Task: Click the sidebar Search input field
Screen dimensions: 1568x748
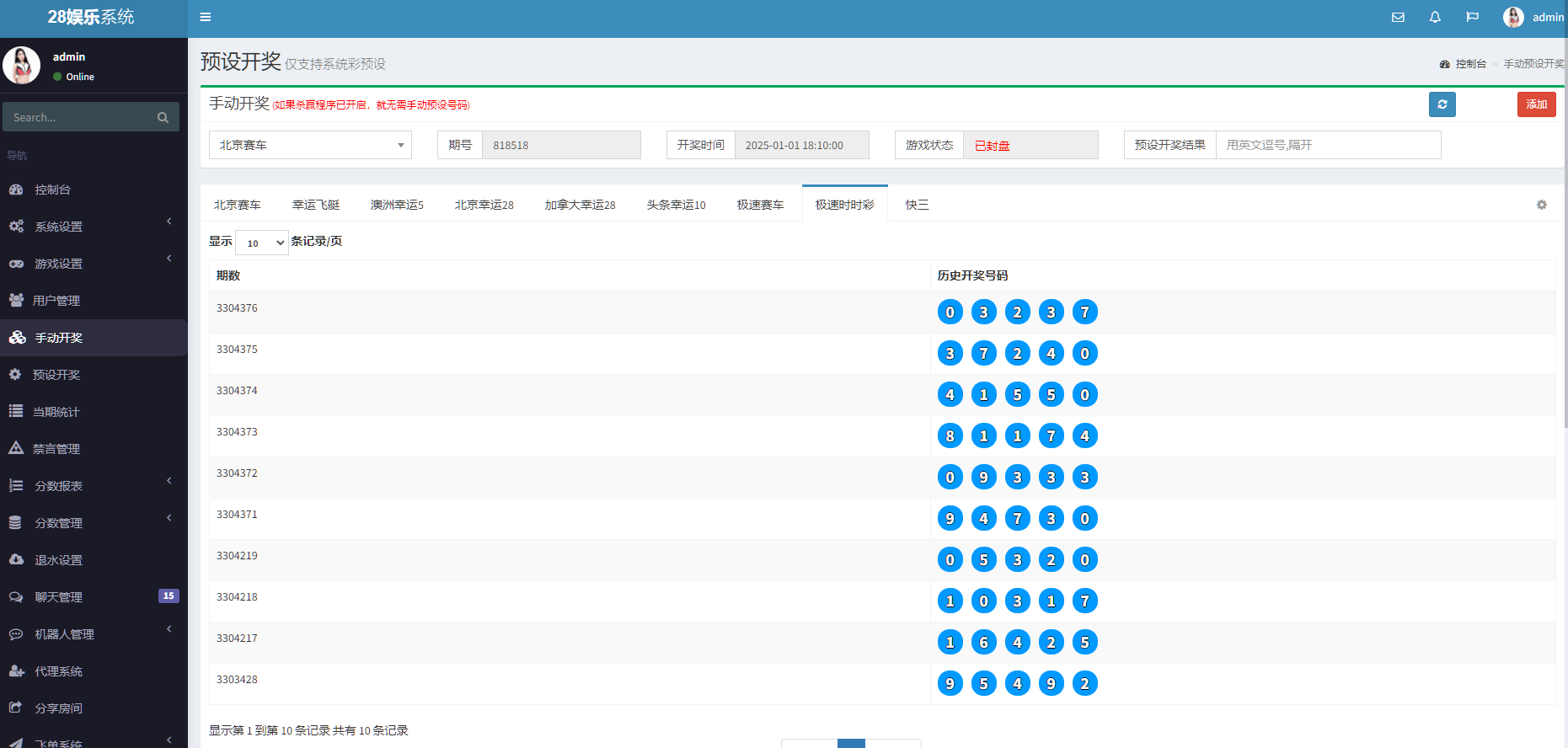Action: click(78, 117)
